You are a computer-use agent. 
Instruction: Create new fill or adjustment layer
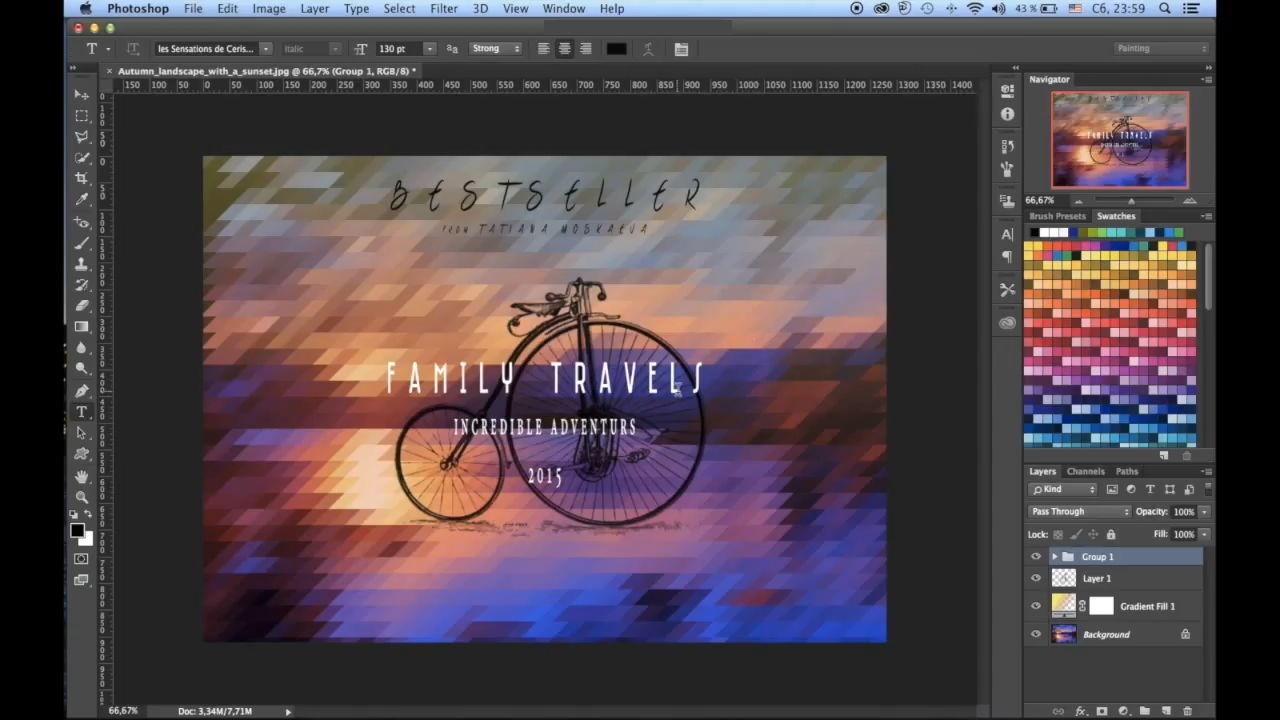[1123, 711]
